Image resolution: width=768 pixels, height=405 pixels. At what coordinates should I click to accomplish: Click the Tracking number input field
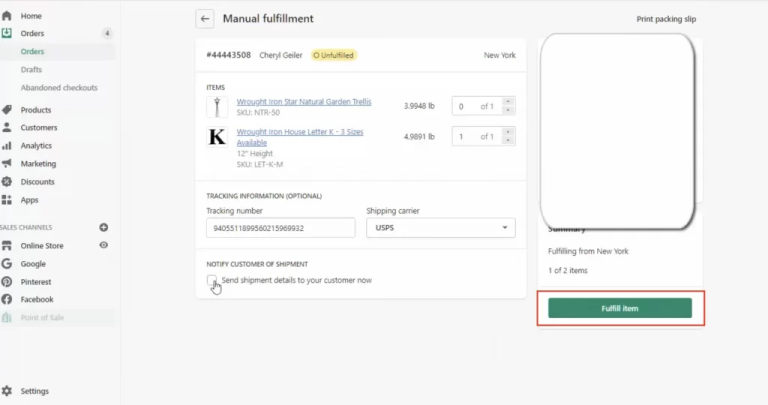point(280,228)
